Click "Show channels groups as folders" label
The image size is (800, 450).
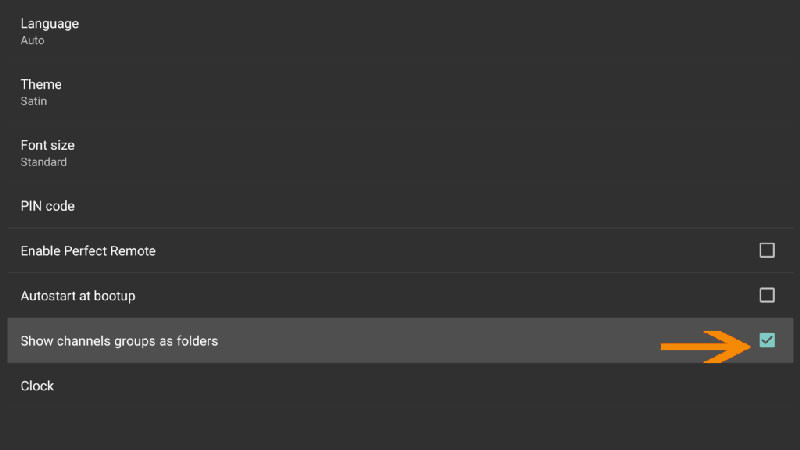(x=119, y=341)
